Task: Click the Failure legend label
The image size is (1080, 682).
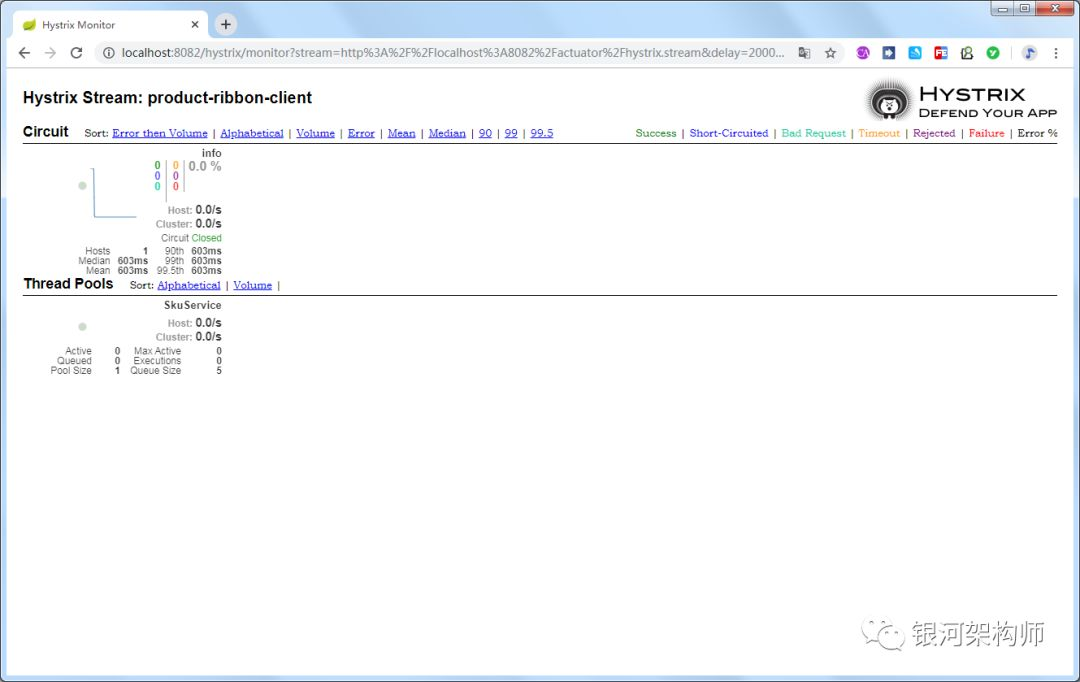Action: coord(986,133)
